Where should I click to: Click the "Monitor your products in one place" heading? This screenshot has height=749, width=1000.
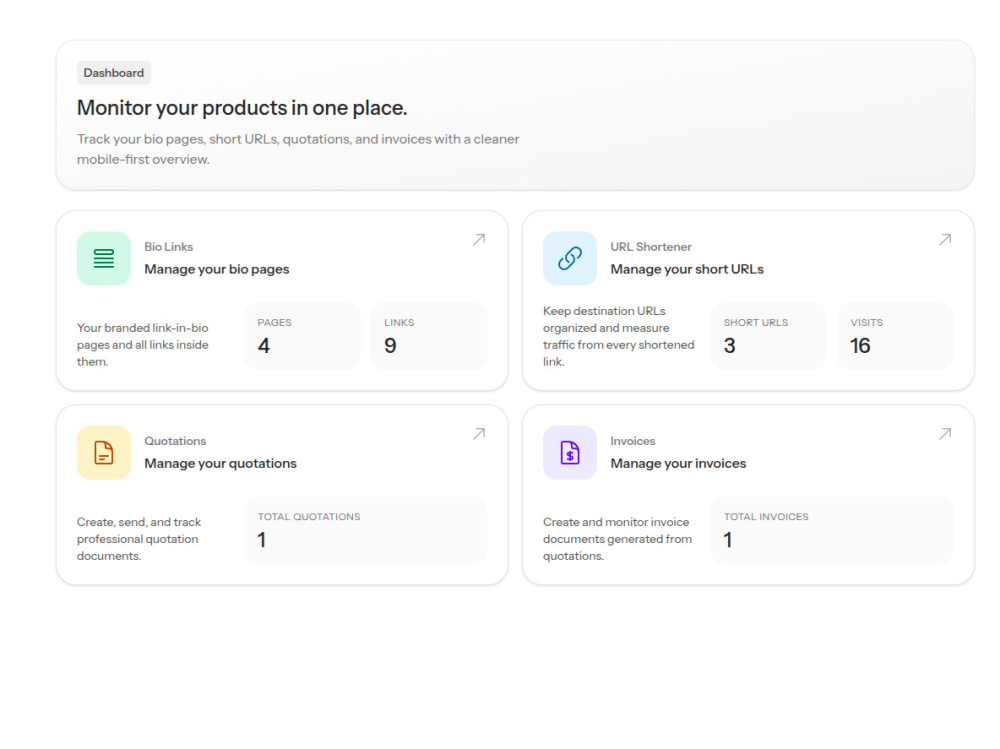coord(242,108)
